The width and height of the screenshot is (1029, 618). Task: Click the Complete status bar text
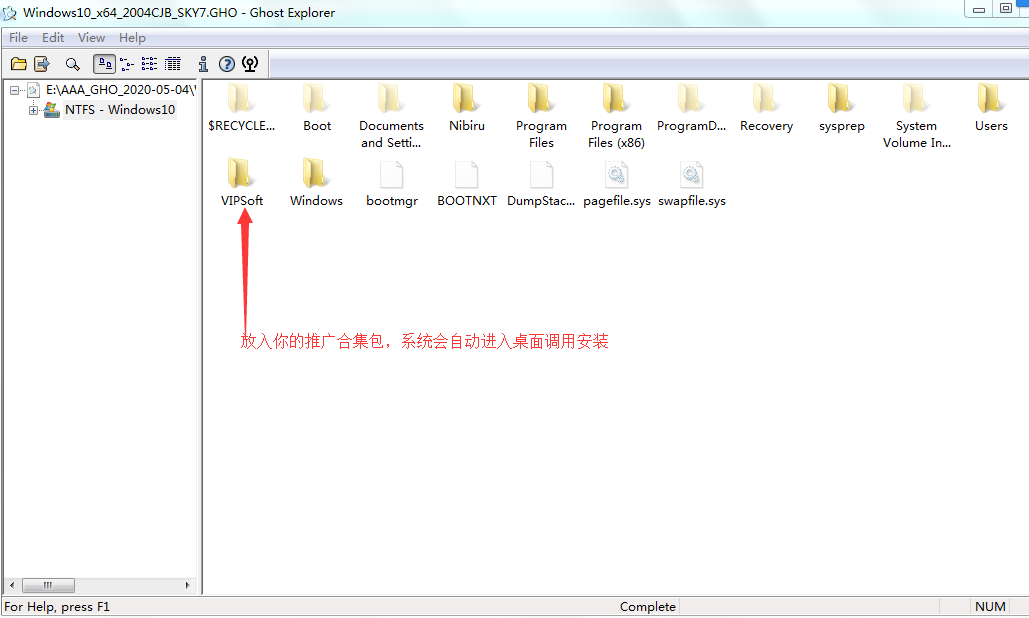pos(648,607)
